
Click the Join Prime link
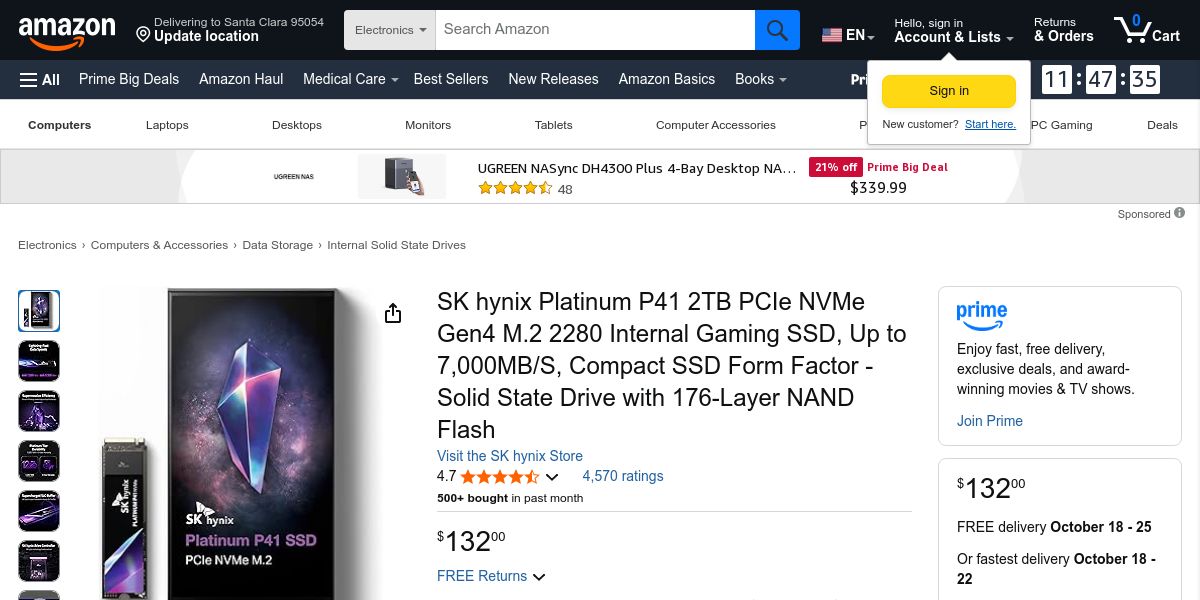(989, 421)
